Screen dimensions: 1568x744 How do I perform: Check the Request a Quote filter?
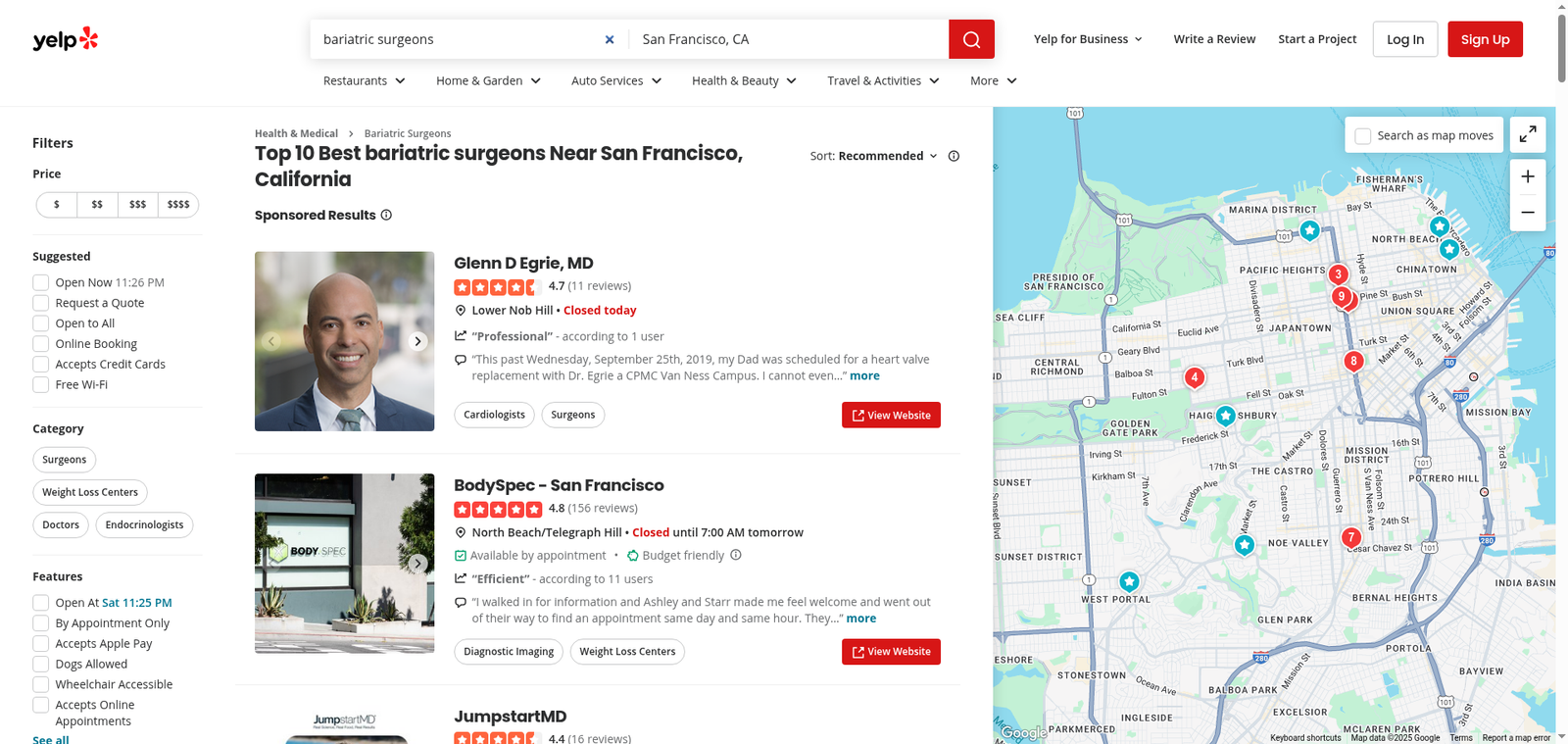pos(41,303)
